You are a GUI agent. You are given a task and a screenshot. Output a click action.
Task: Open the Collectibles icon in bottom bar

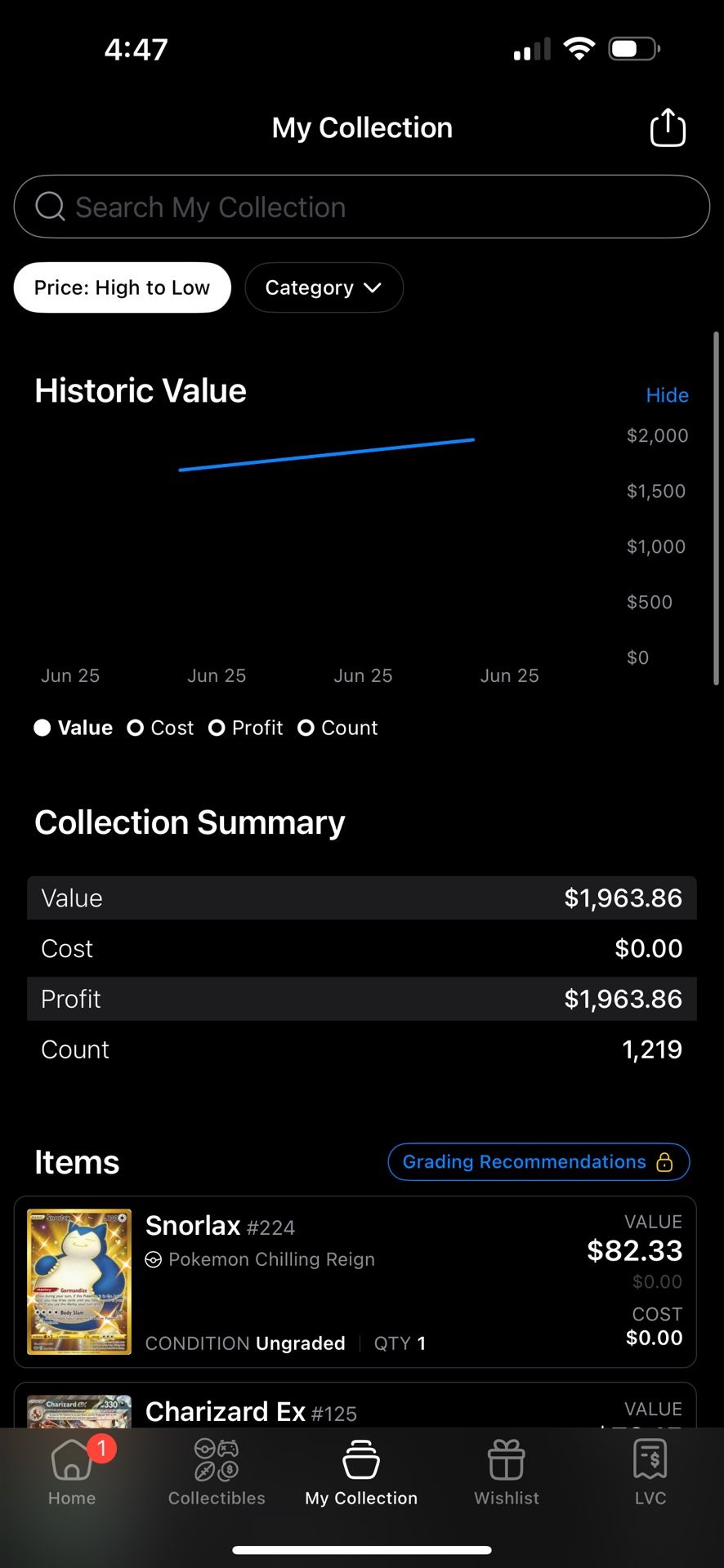(x=217, y=1459)
